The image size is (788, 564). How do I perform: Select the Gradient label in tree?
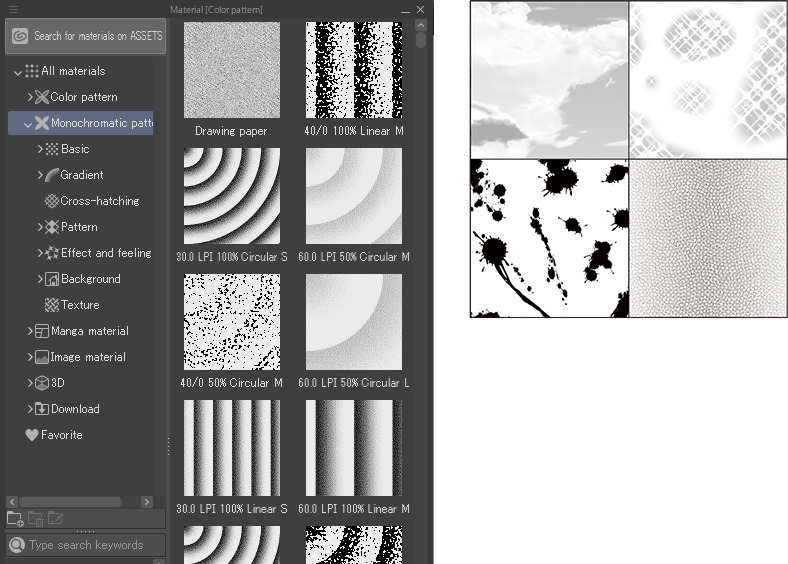[82, 175]
